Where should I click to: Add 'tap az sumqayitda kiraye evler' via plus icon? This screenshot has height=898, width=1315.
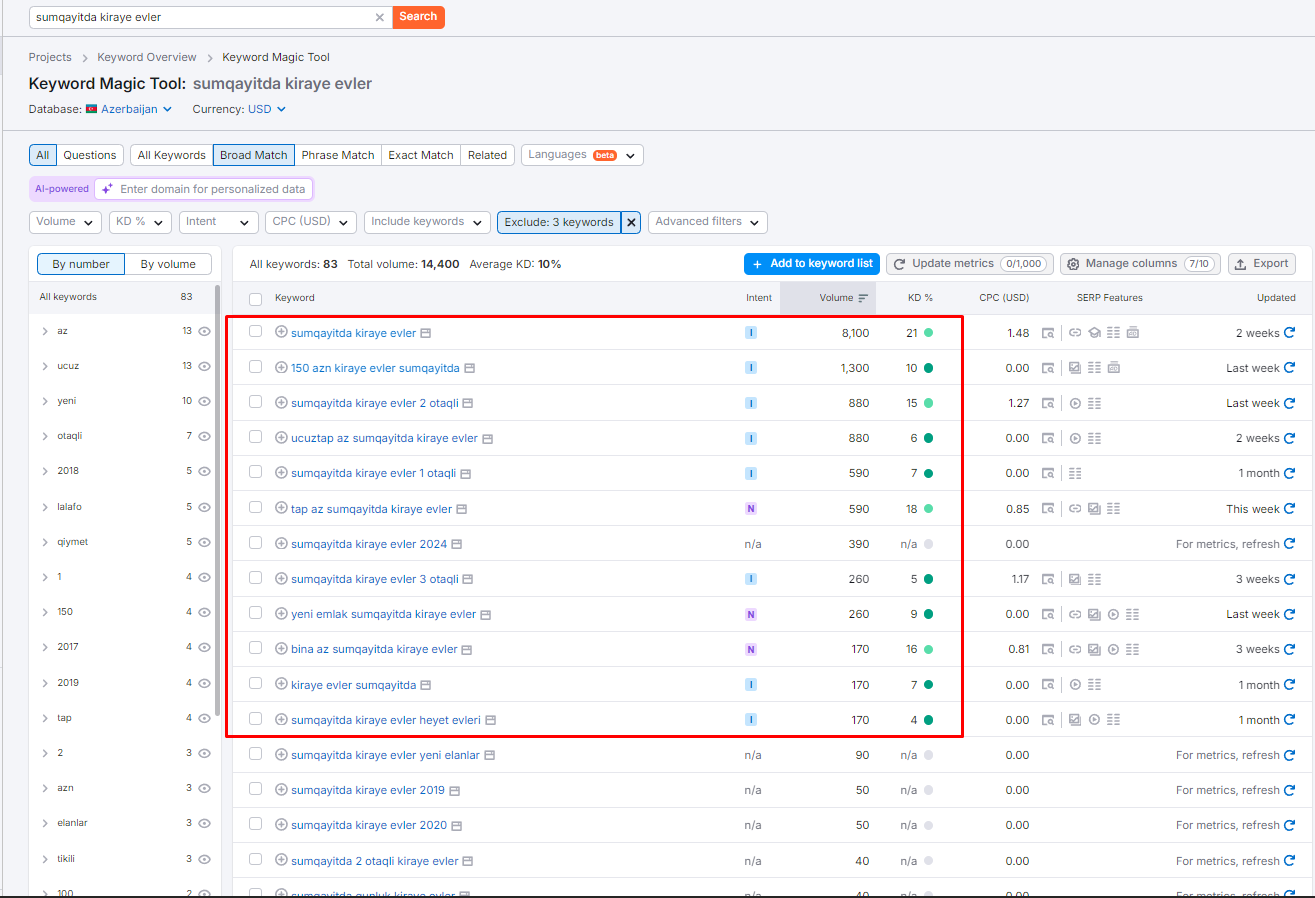[281, 508]
